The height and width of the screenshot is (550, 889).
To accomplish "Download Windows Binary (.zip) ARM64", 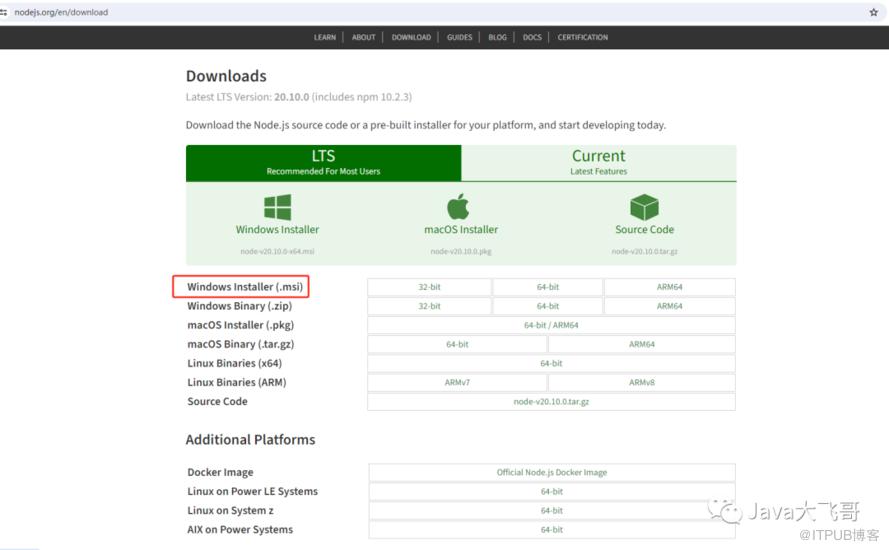I will [669, 306].
